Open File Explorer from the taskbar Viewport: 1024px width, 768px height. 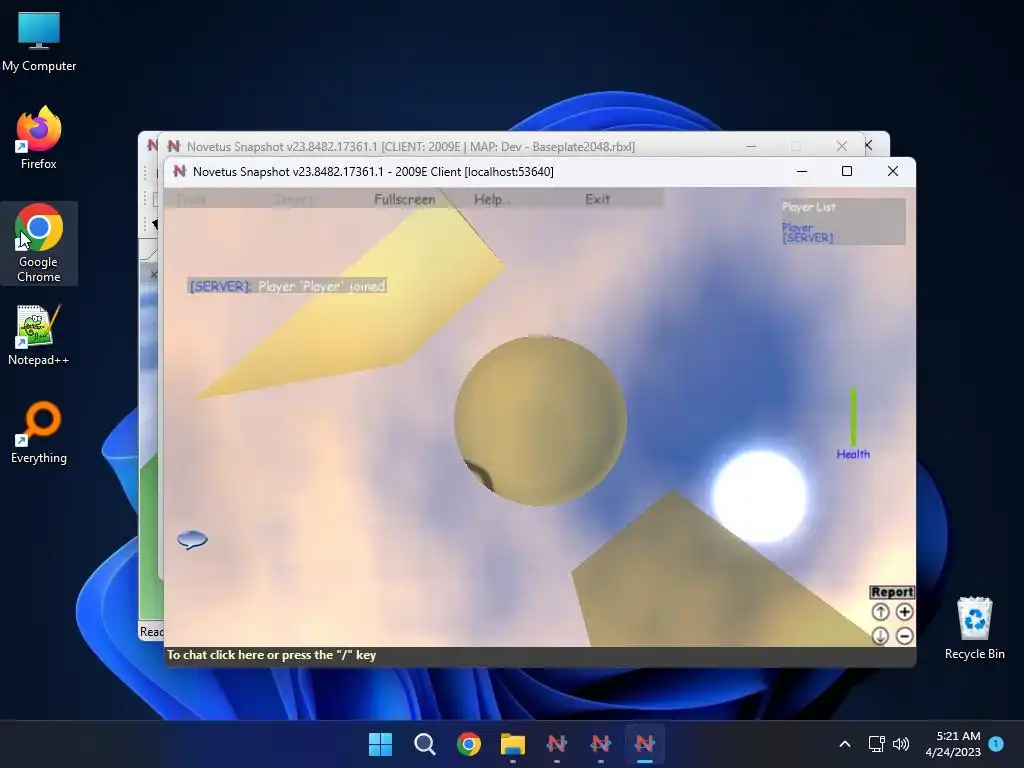[513, 744]
